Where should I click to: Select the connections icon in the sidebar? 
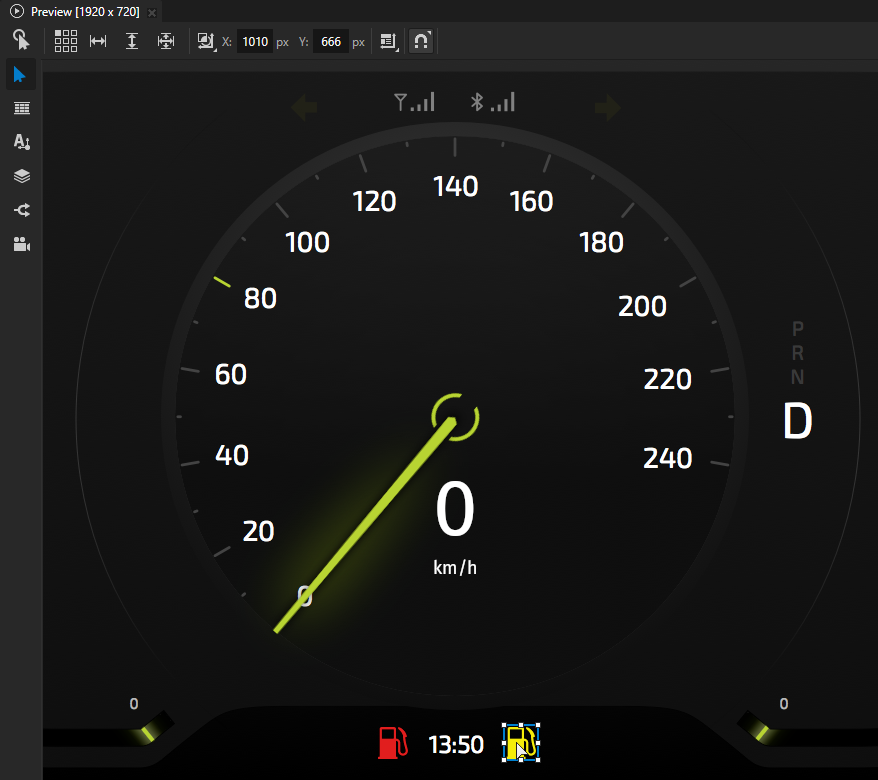pyautogui.click(x=21, y=210)
